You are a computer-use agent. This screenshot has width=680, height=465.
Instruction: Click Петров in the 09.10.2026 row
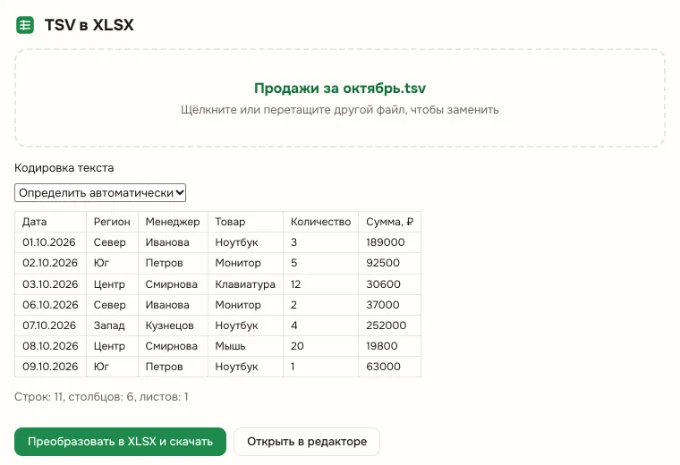tap(173, 367)
